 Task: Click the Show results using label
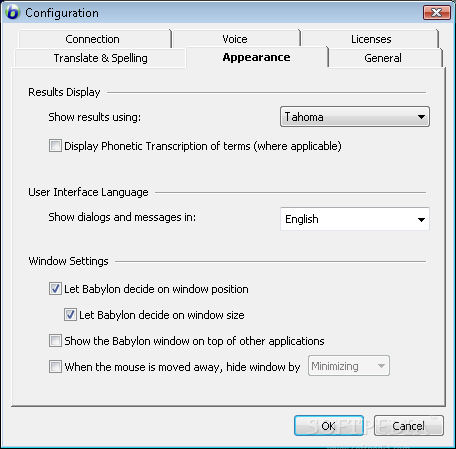tap(95, 117)
